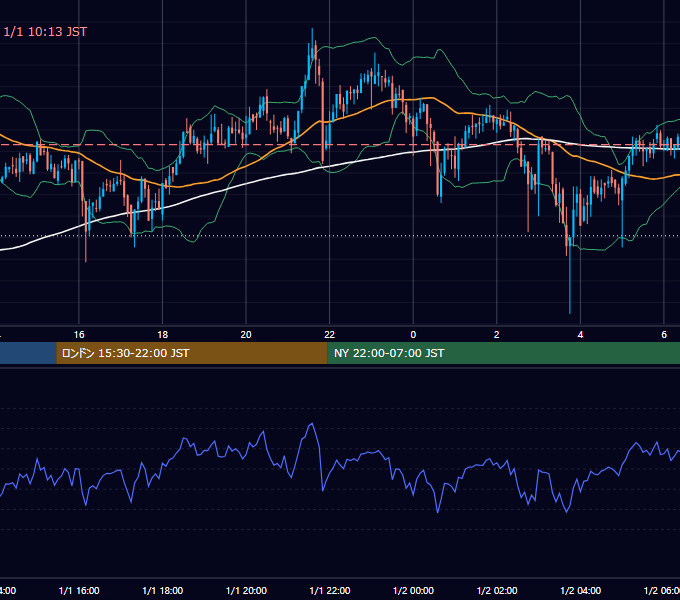
Task: Click the blue session bar before London
Action: [28, 353]
